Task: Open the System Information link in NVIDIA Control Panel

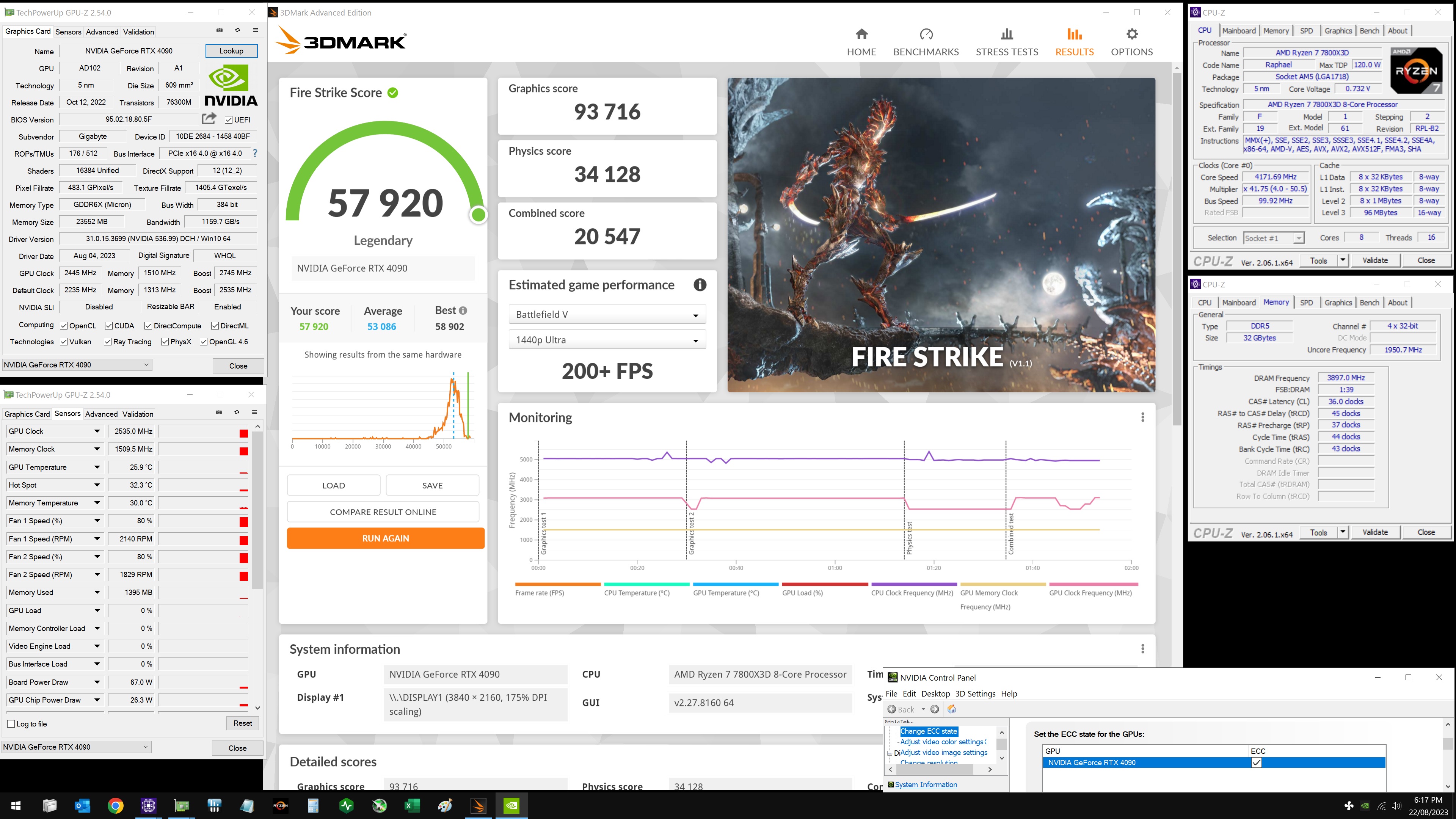Action: pyautogui.click(x=926, y=784)
